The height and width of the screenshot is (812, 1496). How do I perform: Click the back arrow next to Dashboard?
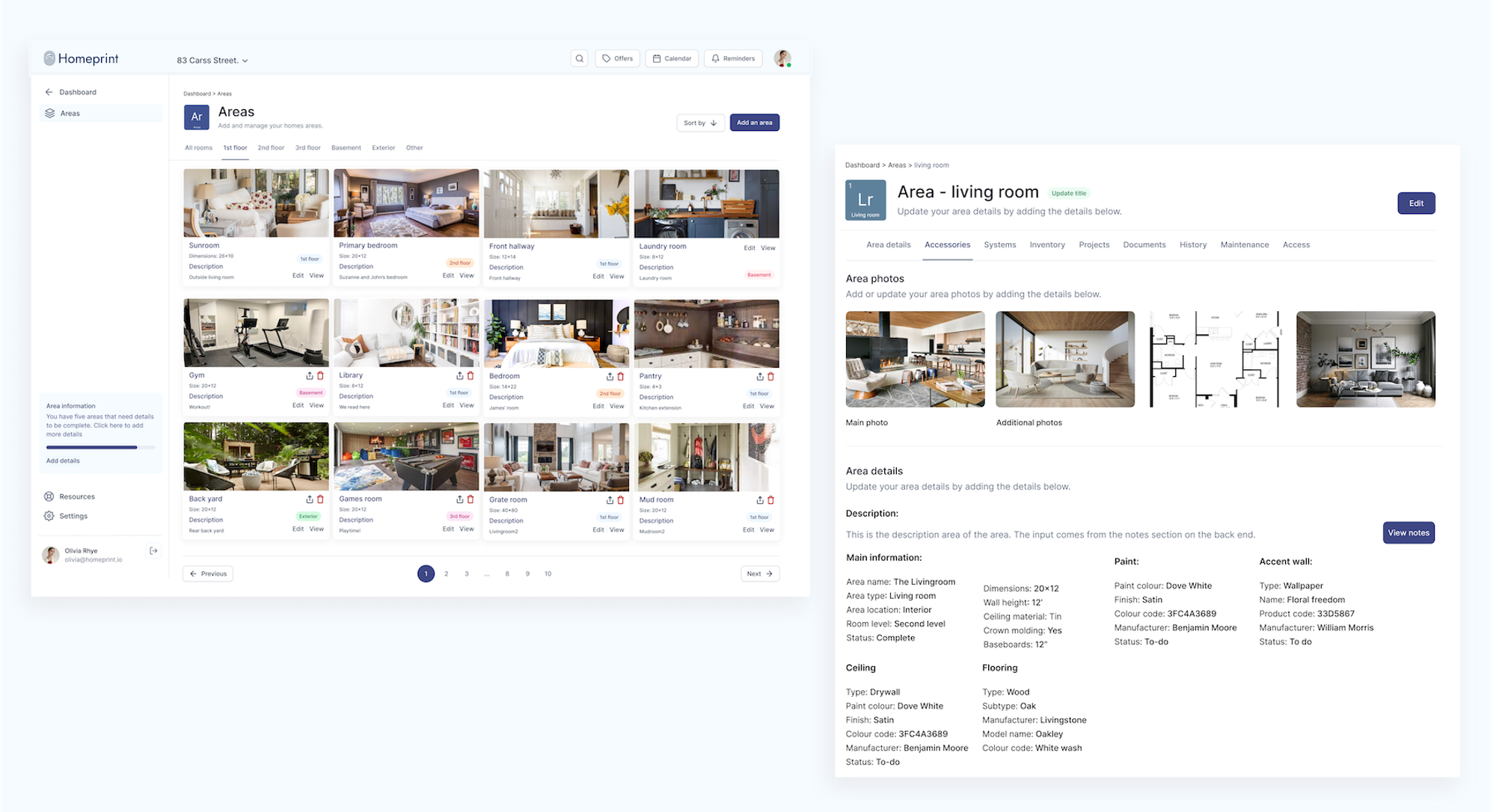pyautogui.click(x=49, y=92)
